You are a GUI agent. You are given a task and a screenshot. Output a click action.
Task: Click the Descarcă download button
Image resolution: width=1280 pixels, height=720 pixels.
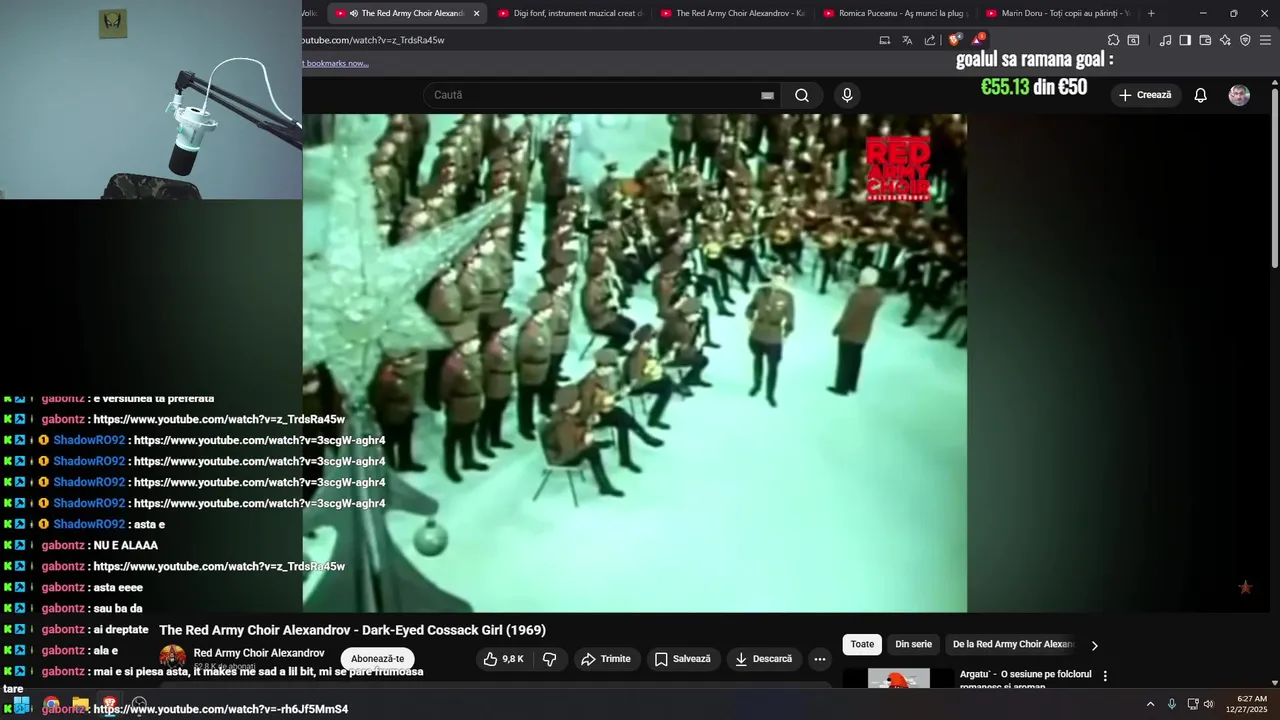point(763,659)
